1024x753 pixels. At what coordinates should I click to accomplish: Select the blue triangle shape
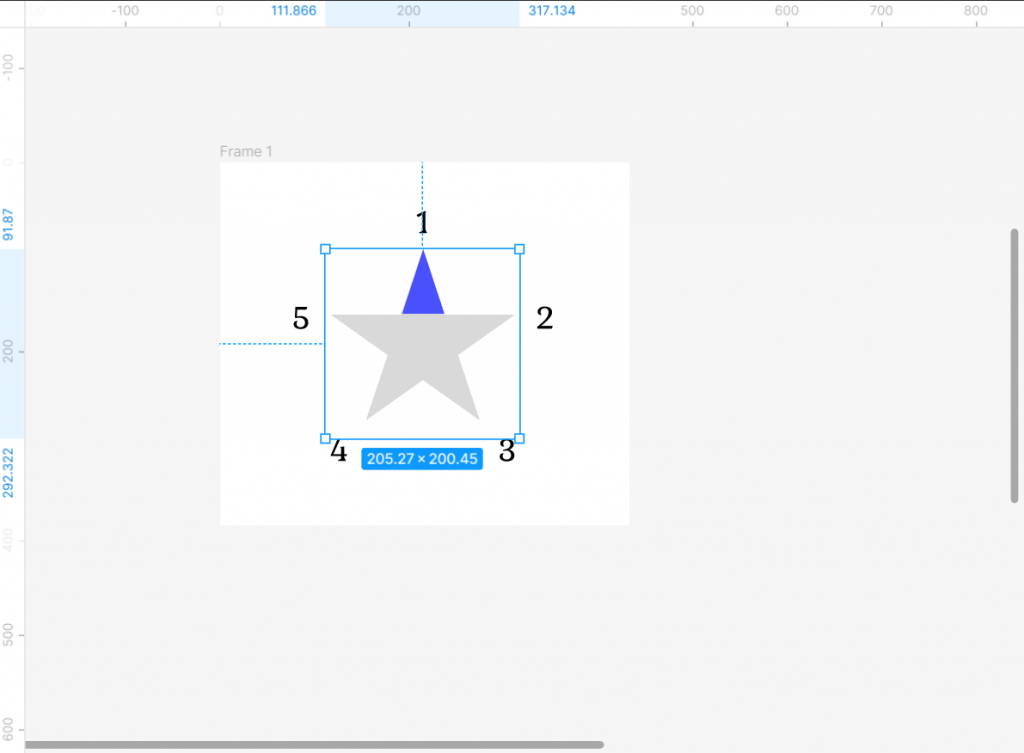pos(423,292)
